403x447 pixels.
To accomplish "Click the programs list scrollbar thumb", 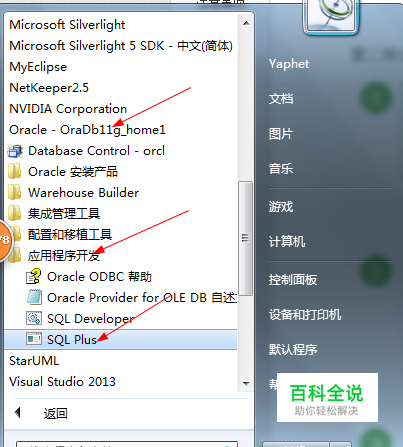I will click(246, 238).
